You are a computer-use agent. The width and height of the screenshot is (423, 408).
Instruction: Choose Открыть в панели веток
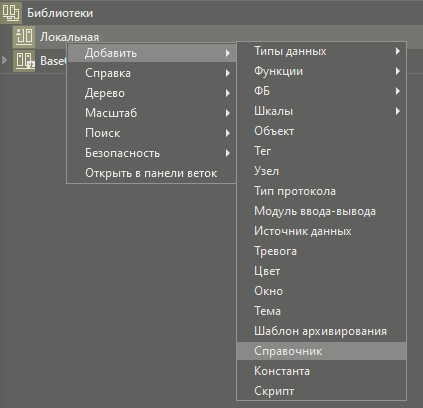coord(152,173)
